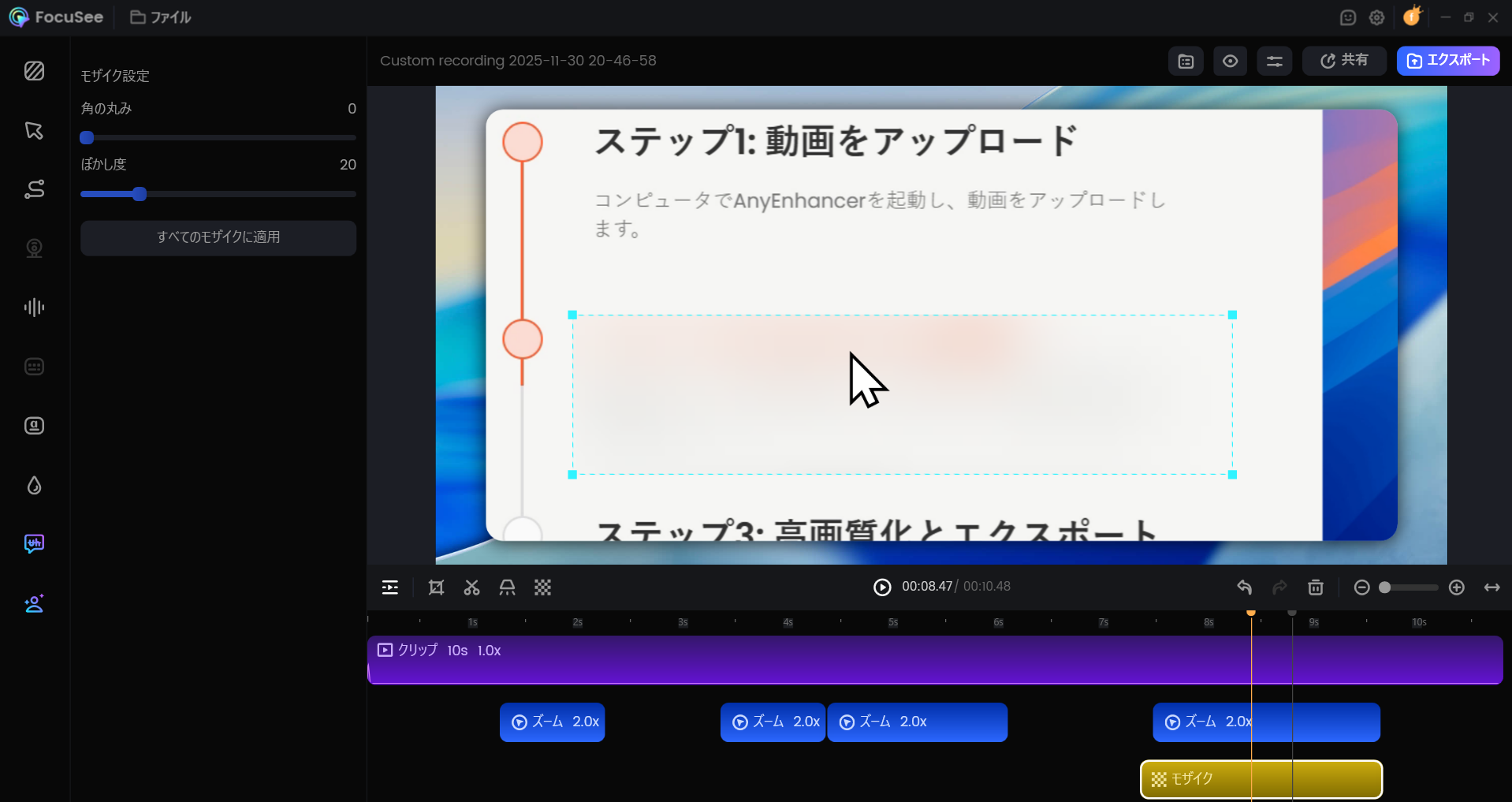Viewport: 1512px width, 802px height.
Task: Open the adjustment sliders settings button
Action: 1274,61
